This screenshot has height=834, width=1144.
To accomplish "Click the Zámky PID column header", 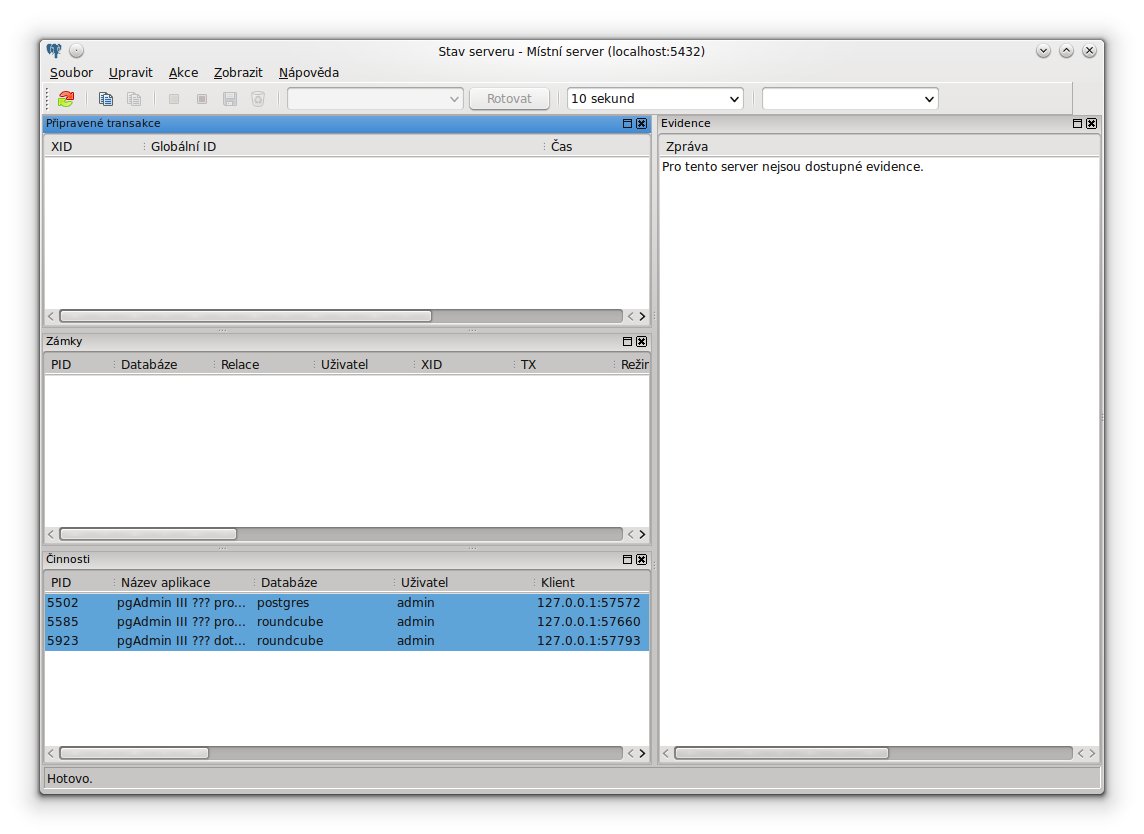I will click(x=79, y=365).
